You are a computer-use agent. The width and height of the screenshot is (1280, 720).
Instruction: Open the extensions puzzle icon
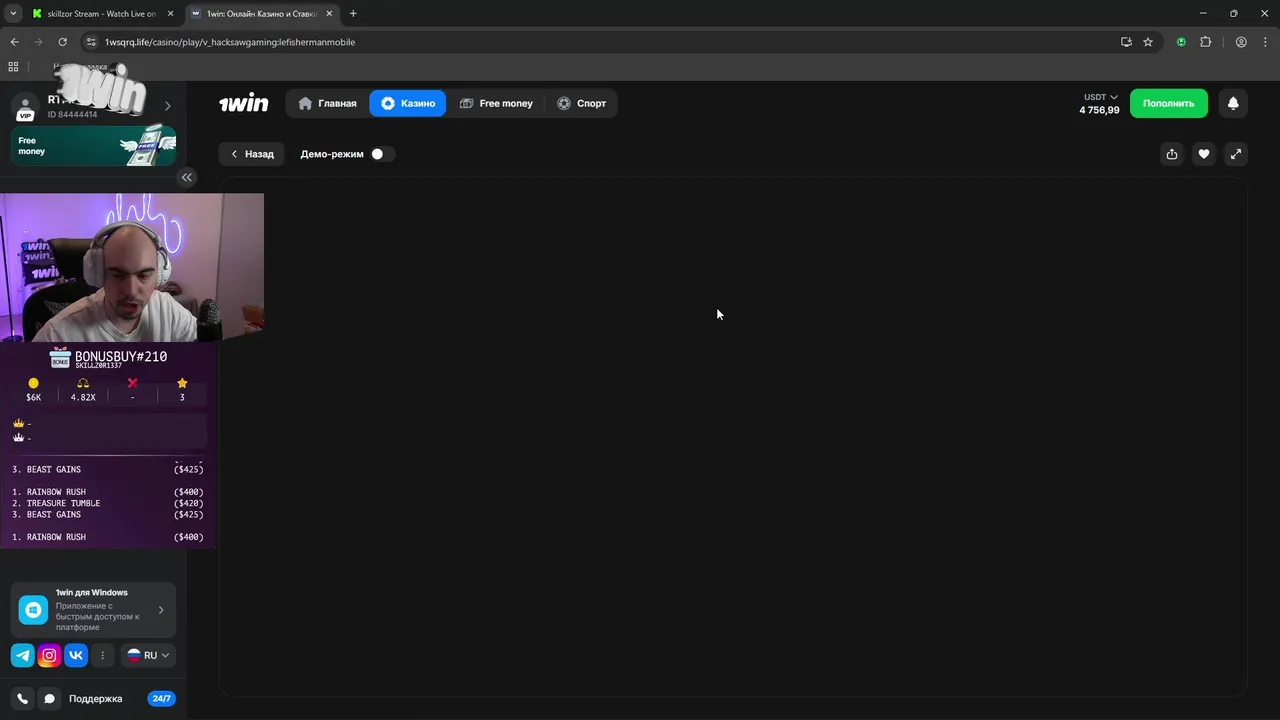[x=1205, y=42]
